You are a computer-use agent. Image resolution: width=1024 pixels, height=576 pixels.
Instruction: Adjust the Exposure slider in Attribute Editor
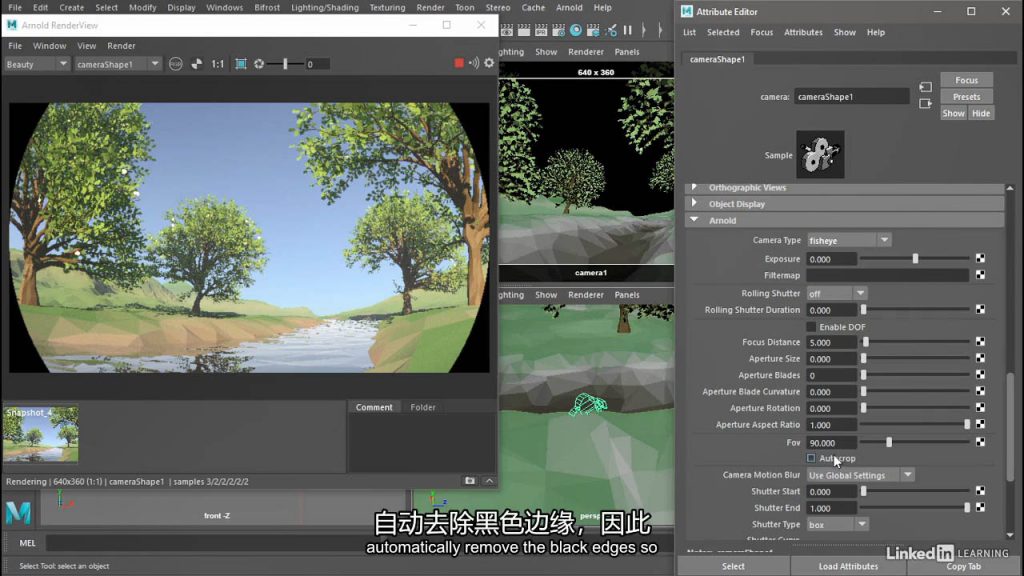click(916, 259)
